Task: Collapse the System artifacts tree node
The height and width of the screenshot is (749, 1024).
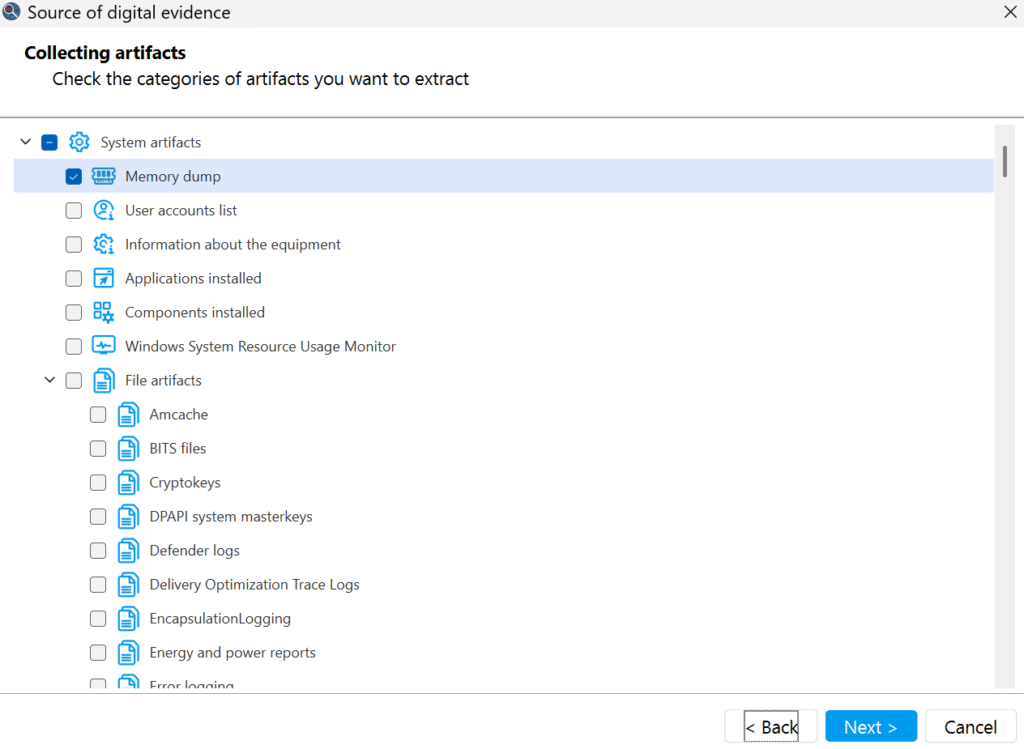Action: (25, 142)
